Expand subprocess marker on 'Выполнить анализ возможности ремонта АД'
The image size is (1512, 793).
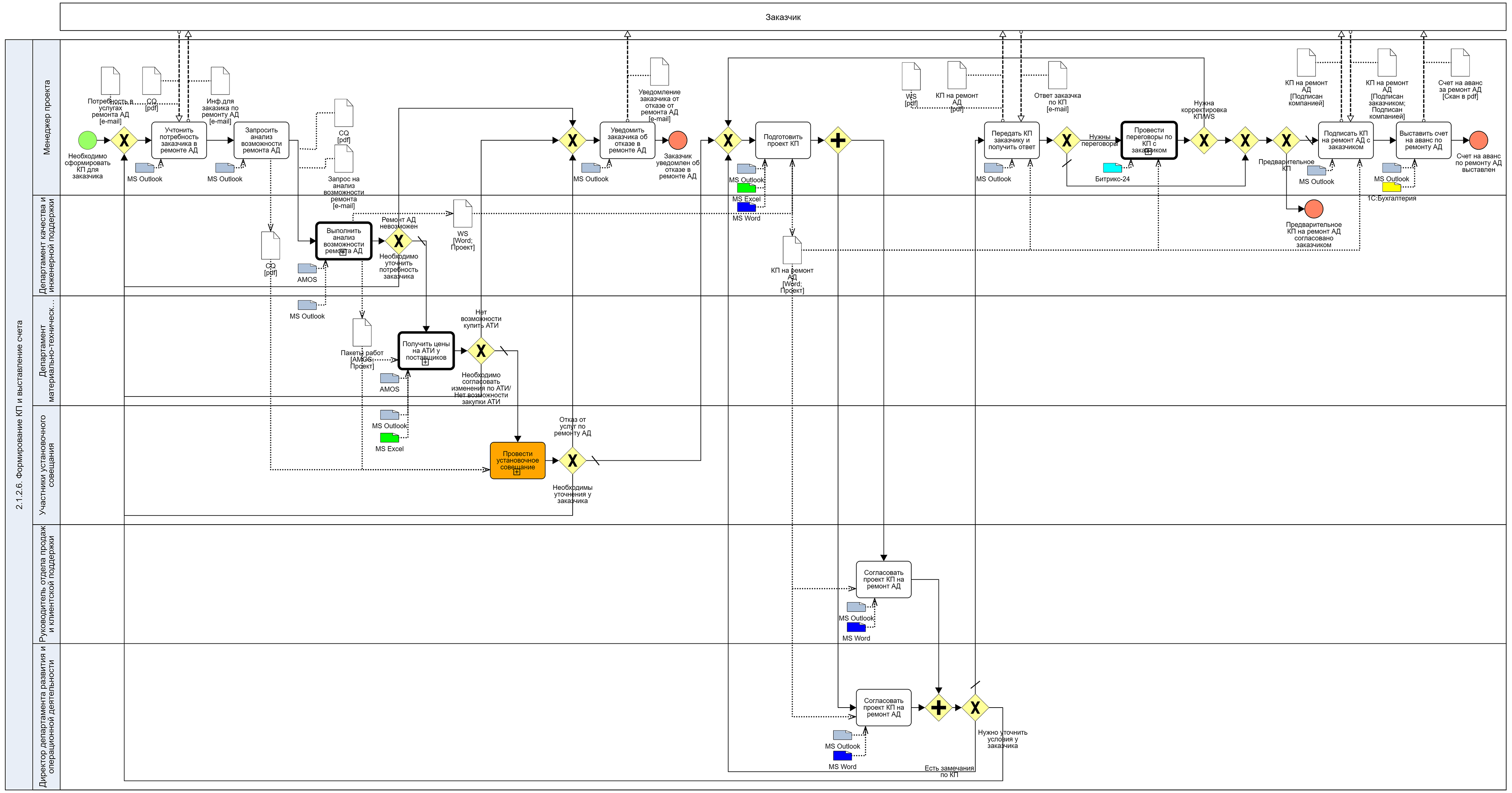tap(343, 252)
